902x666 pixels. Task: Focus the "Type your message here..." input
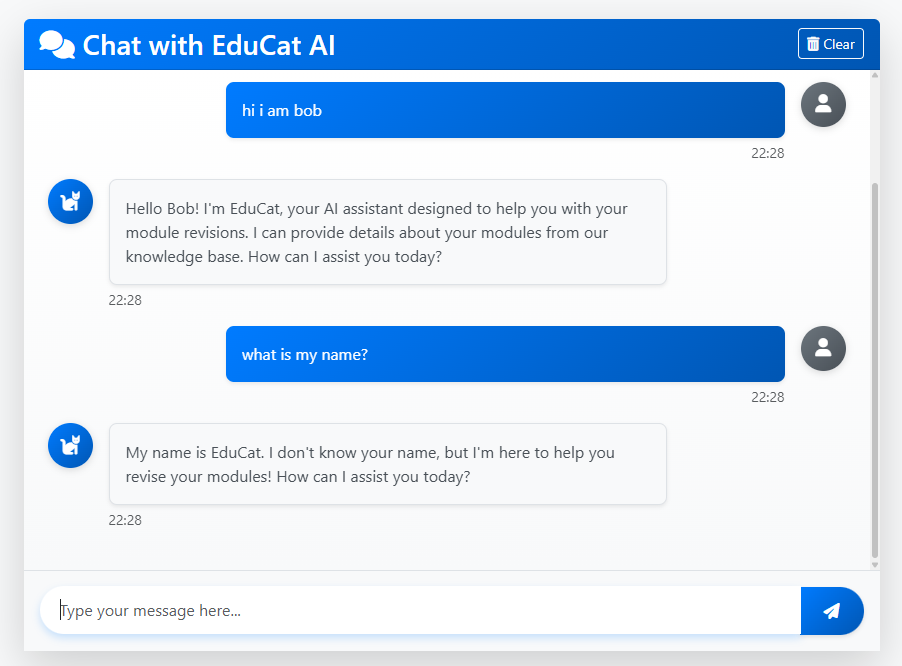pyautogui.click(x=420, y=610)
